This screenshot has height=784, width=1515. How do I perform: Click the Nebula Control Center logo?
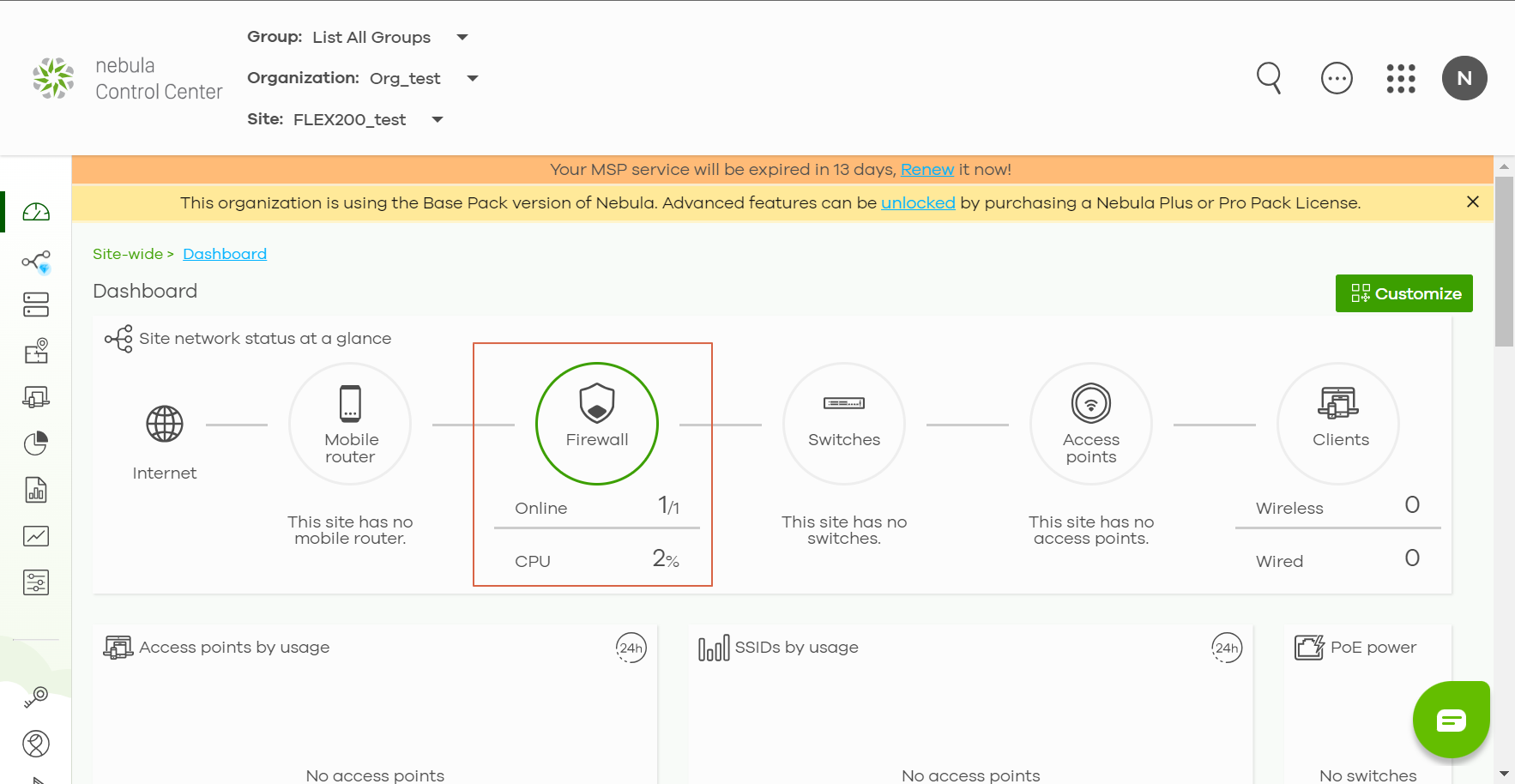click(127, 78)
